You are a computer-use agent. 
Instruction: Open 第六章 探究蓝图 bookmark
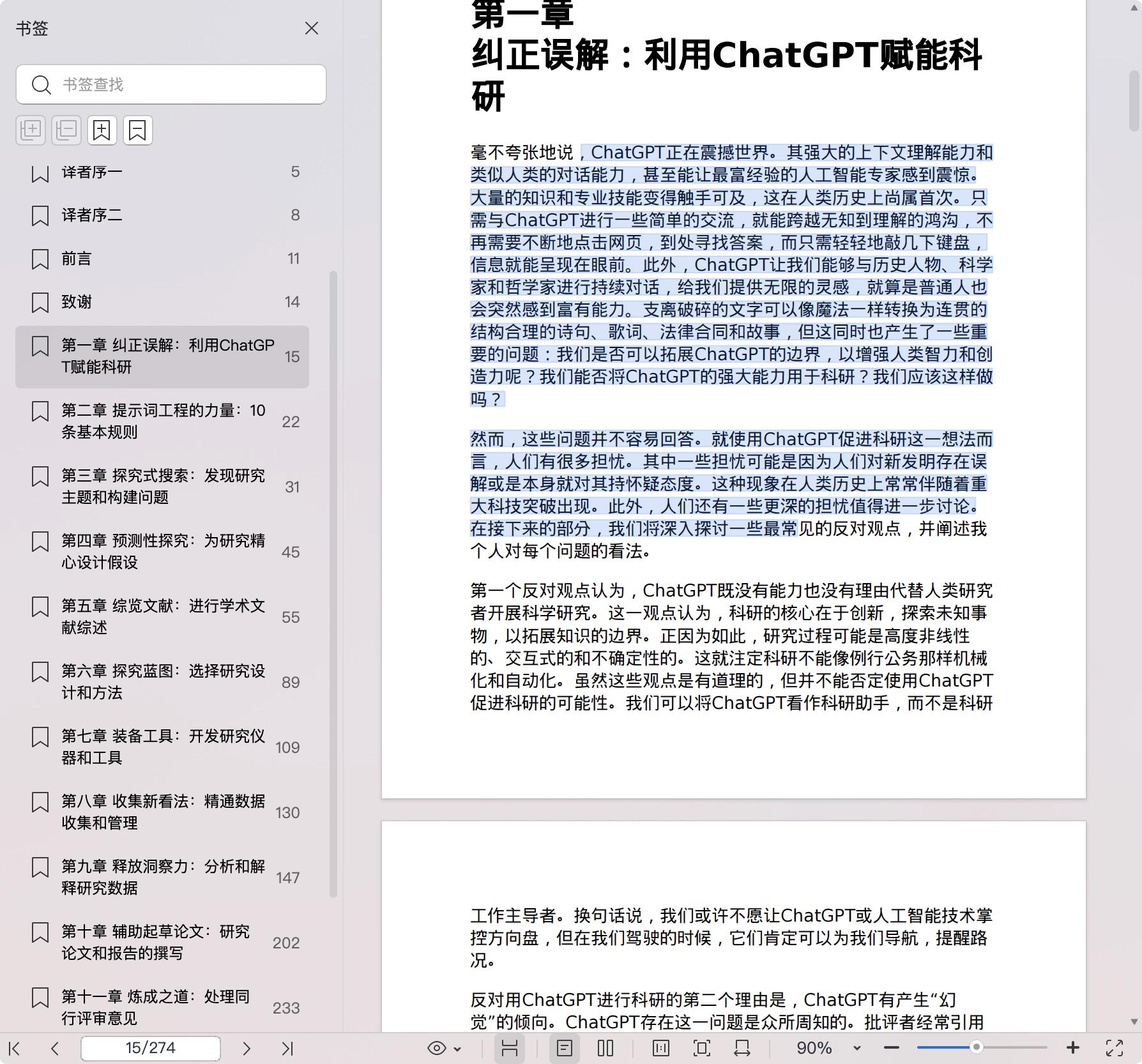coord(162,682)
